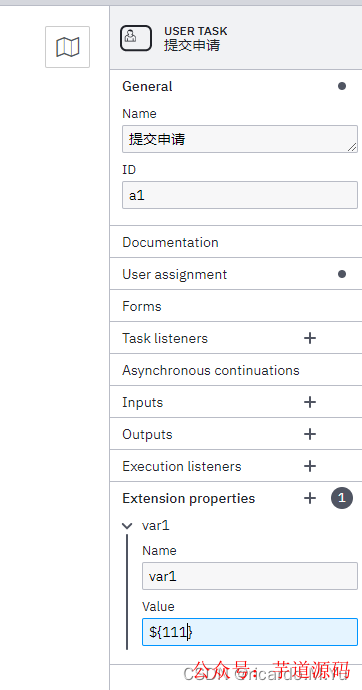Click the Value field with ${111}
This screenshot has width=362, height=690.
point(249,632)
